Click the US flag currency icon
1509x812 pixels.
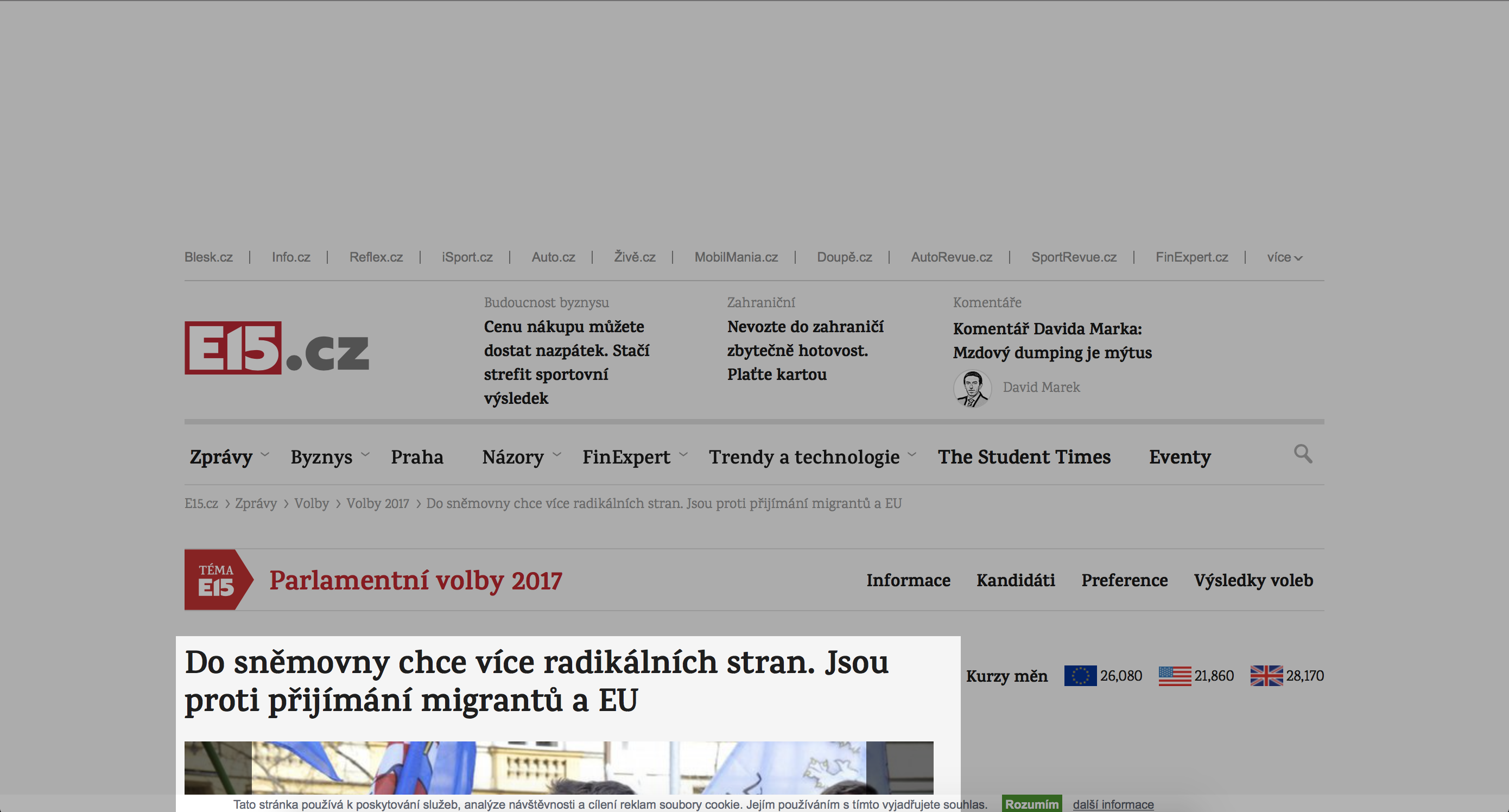coord(1175,676)
